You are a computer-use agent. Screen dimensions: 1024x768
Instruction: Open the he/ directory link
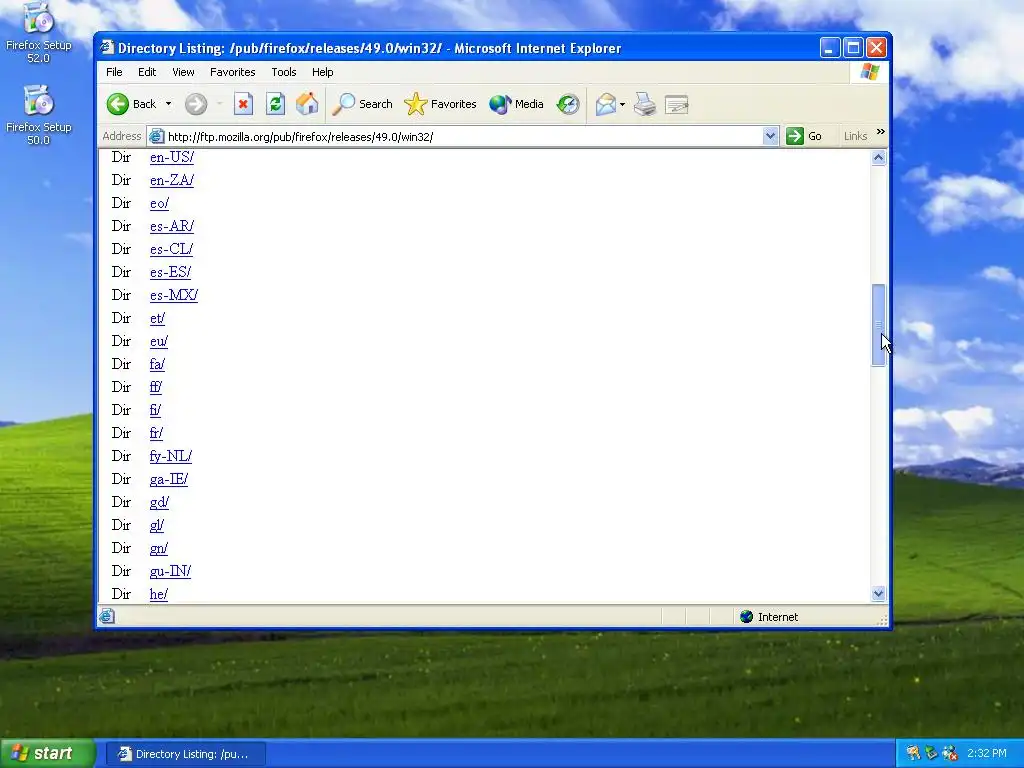[x=159, y=594]
